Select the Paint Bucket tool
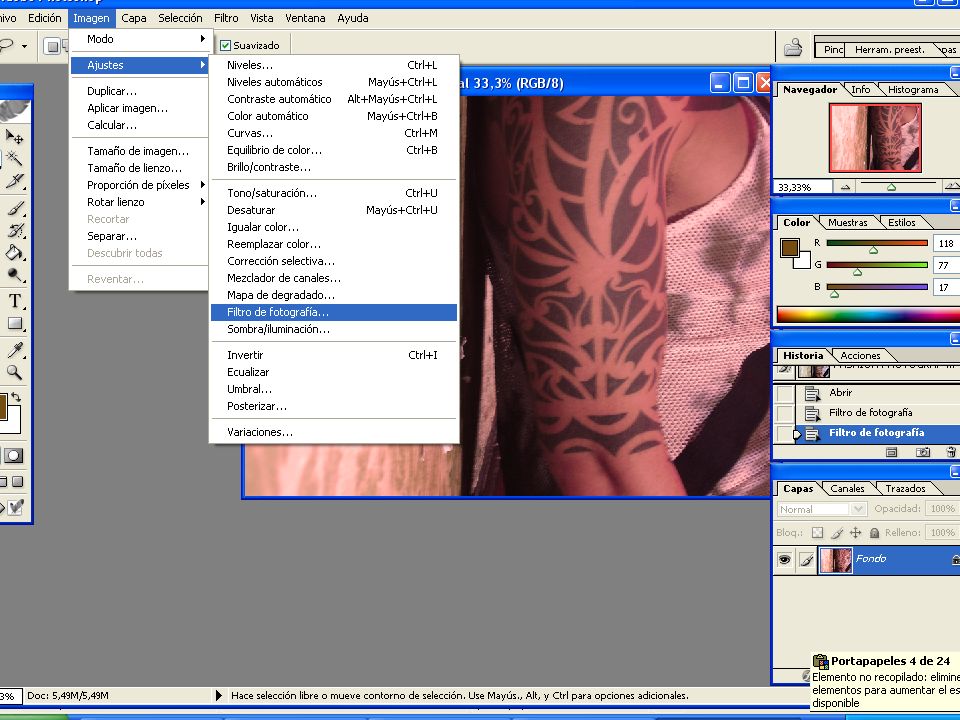 click(14, 253)
